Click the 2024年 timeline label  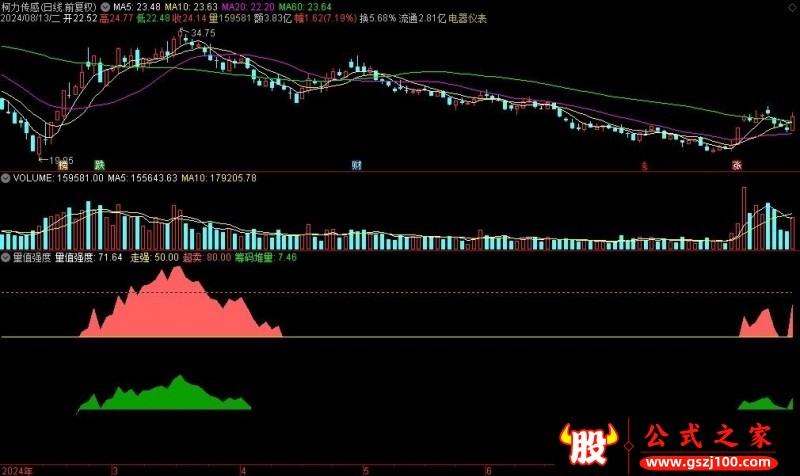pyautogui.click(x=17, y=470)
